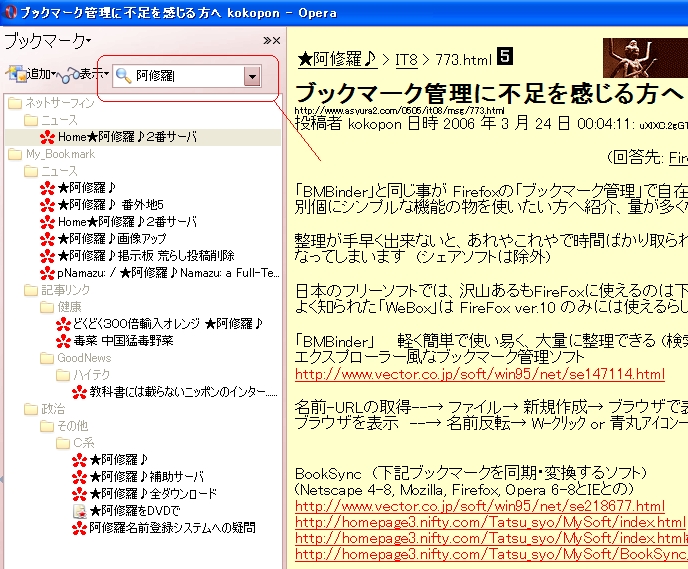
Task: Click the icon of 毒菜 中国猛毒野菜 bookmark
Action: [63, 341]
